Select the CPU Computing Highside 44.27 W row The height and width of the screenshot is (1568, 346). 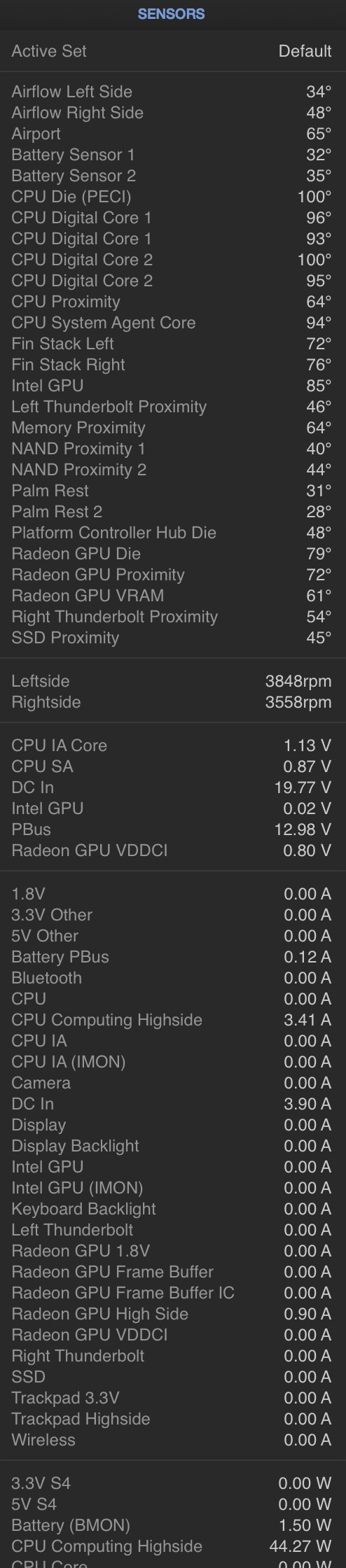[173, 1546]
